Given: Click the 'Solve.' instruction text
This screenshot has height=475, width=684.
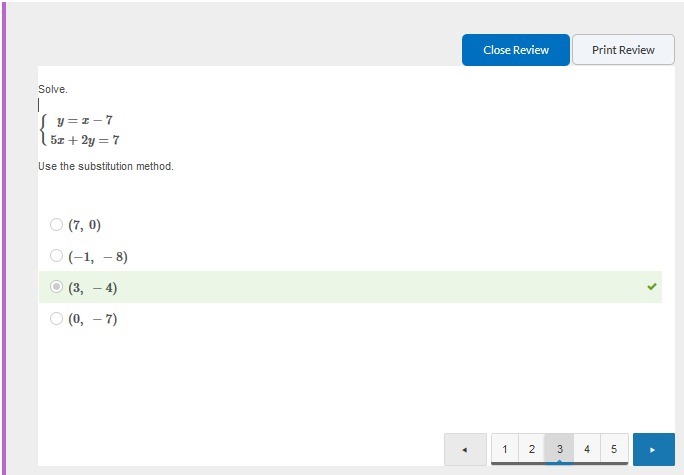Looking at the screenshot, I should (53, 89).
